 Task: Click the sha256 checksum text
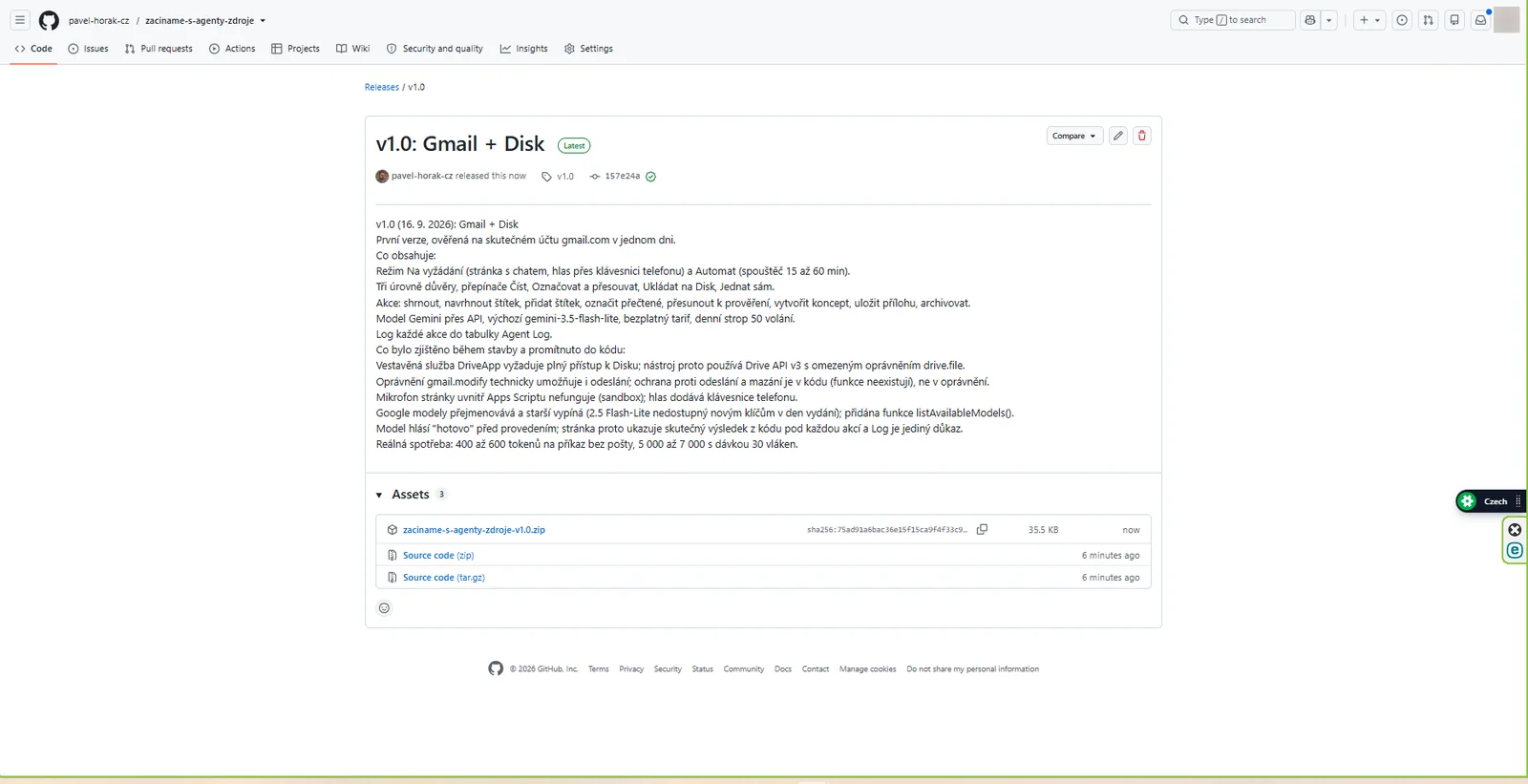(886, 530)
